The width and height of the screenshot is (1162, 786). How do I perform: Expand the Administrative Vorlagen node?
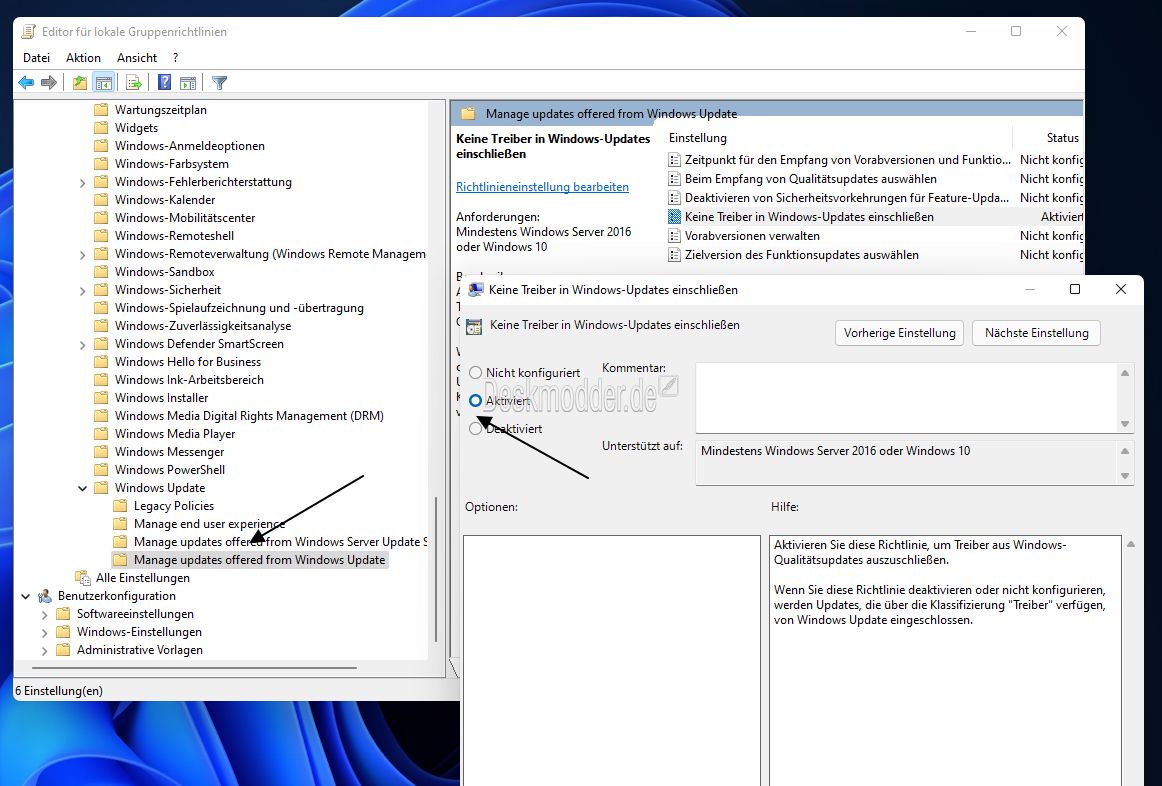(44, 650)
